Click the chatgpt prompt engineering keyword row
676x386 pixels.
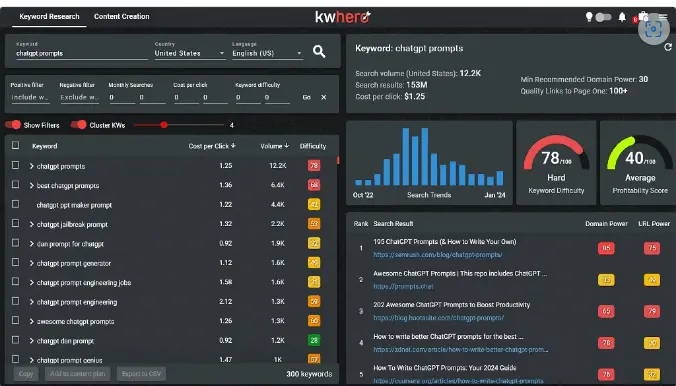172,302
